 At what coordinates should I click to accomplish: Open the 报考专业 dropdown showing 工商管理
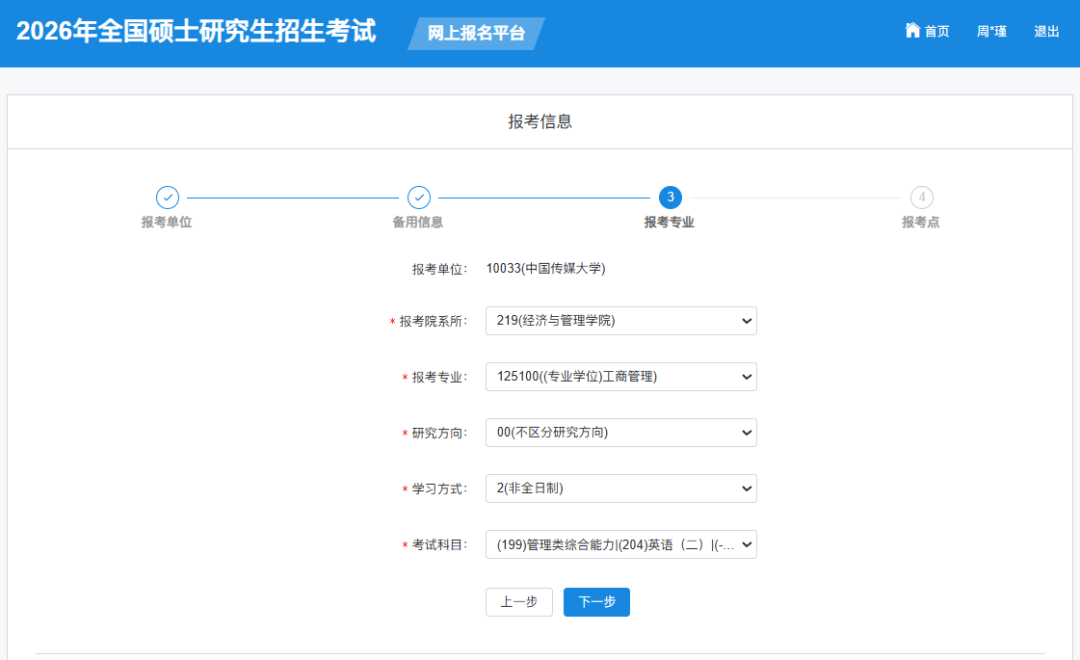620,376
